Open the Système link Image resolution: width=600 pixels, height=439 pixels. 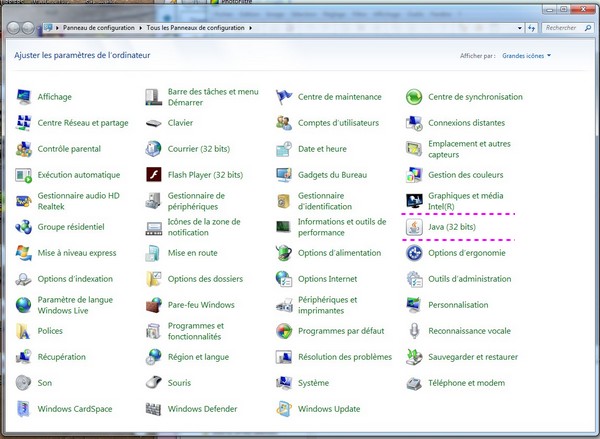[x=313, y=383]
